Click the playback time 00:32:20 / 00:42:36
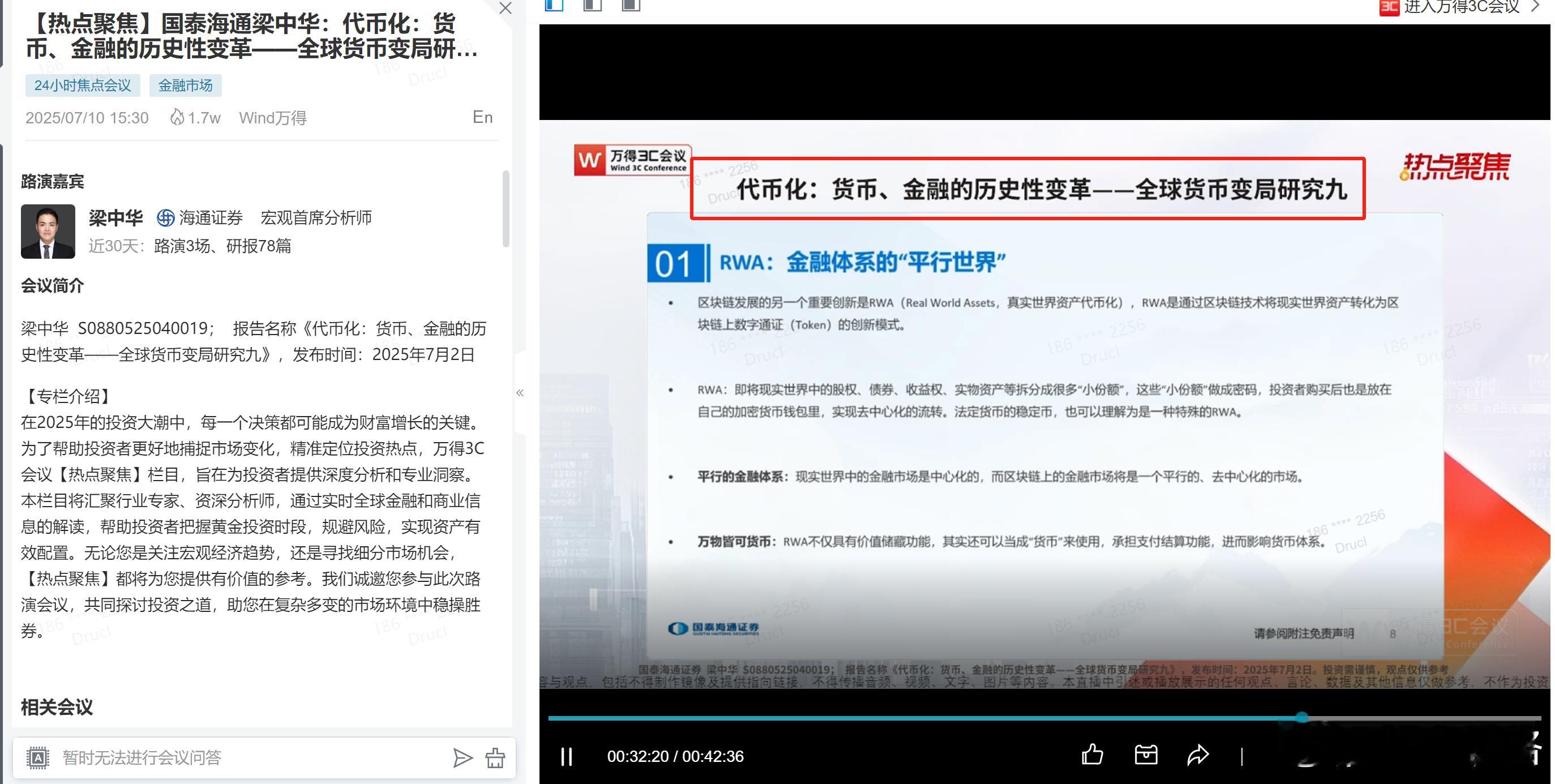This screenshot has width=1555, height=784. [675, 756]
